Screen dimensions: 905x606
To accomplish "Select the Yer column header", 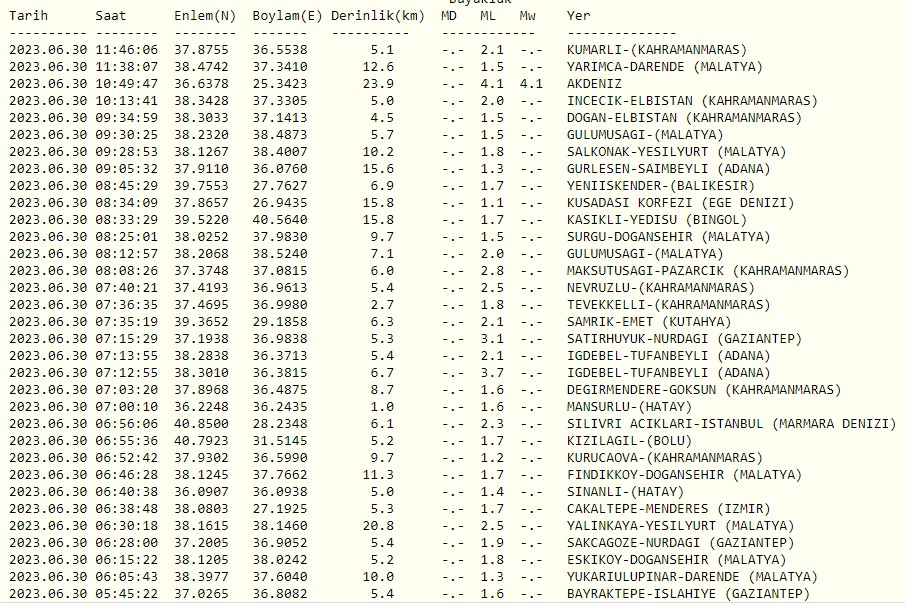I will tap(578, 15).
